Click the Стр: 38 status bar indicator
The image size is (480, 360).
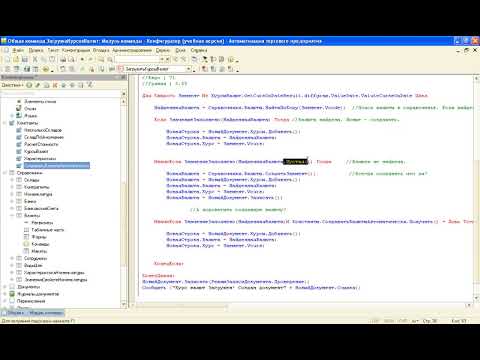[430, 321]
